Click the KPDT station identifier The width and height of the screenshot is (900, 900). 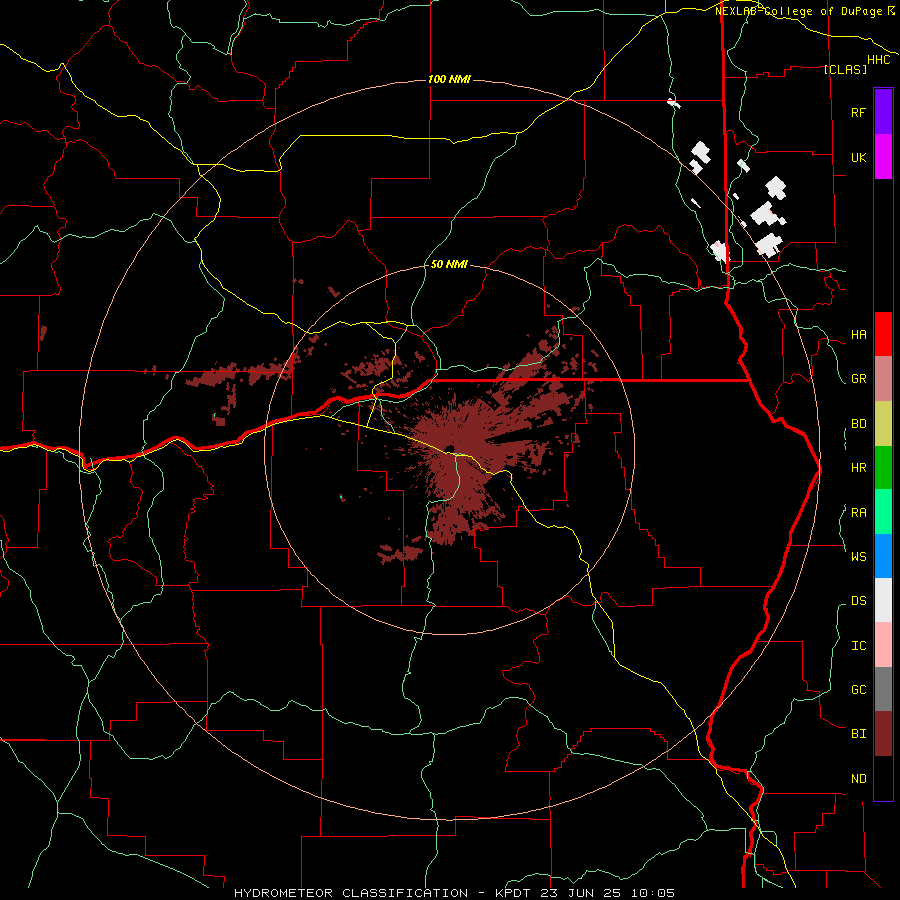point(515,893)
